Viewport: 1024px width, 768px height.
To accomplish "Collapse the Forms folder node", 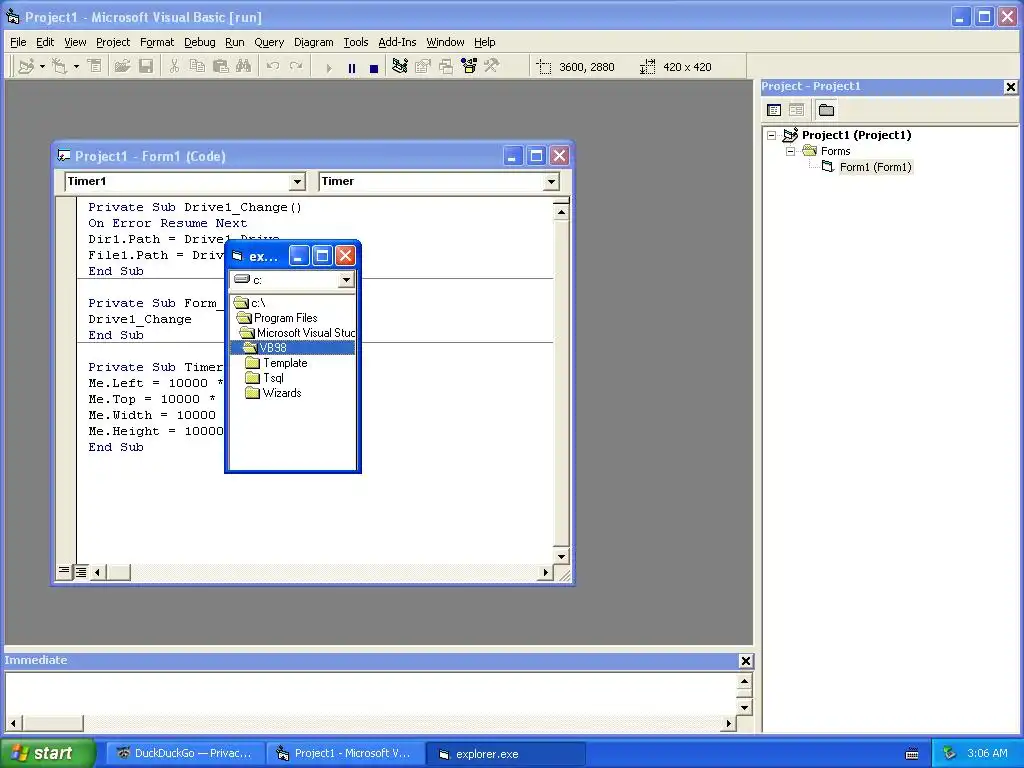I will 790,151.
